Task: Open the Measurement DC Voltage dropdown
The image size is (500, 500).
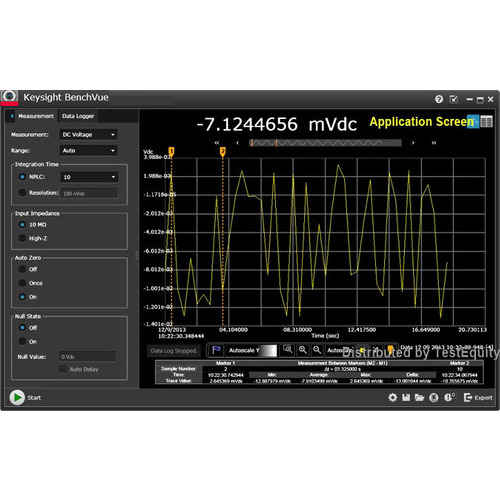Action: coord(89,135)
